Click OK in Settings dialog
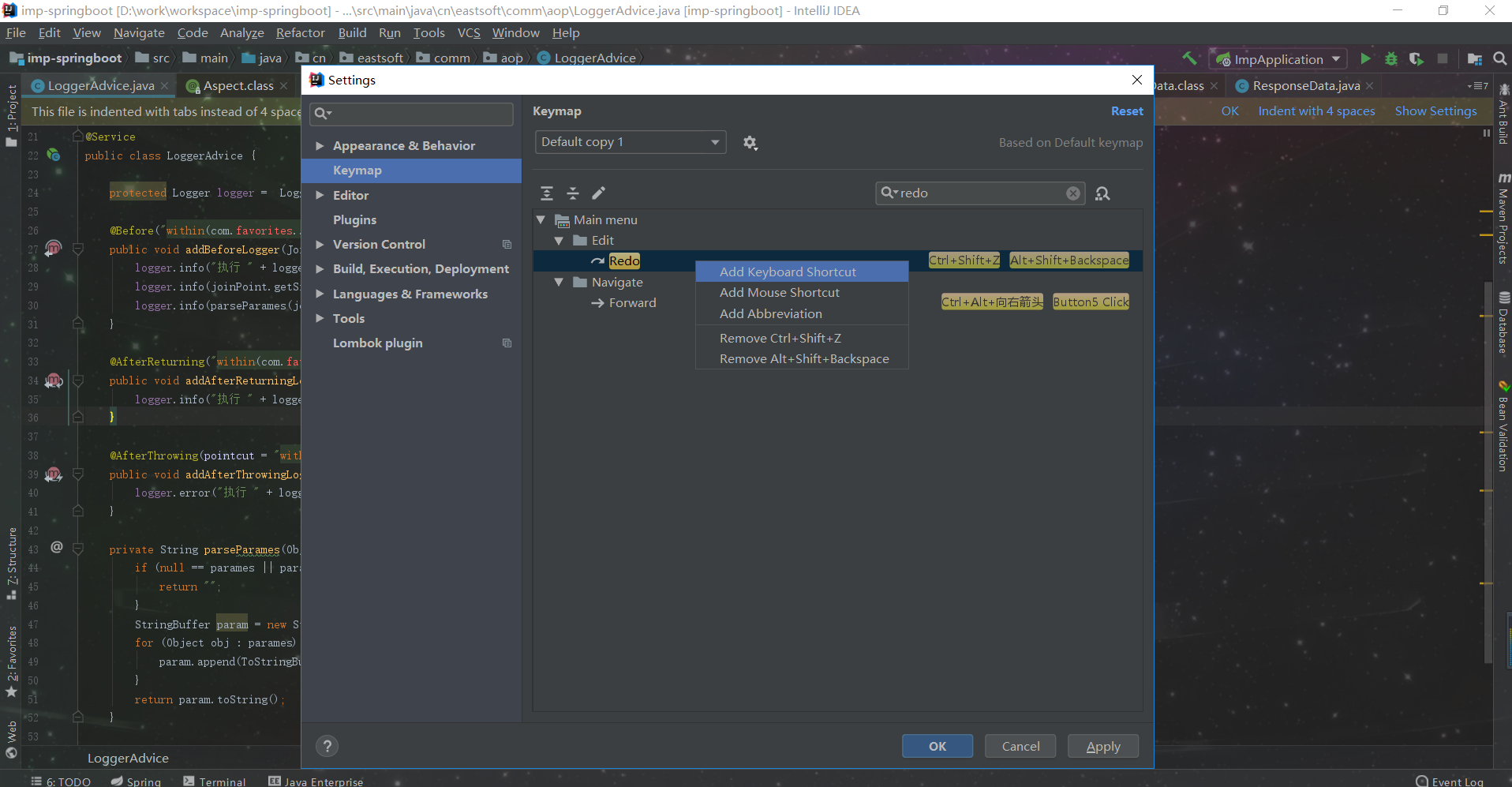Image resolution: width=1512 pixels, height=787 pixels. pyautogui.click(x=938, y=746)
